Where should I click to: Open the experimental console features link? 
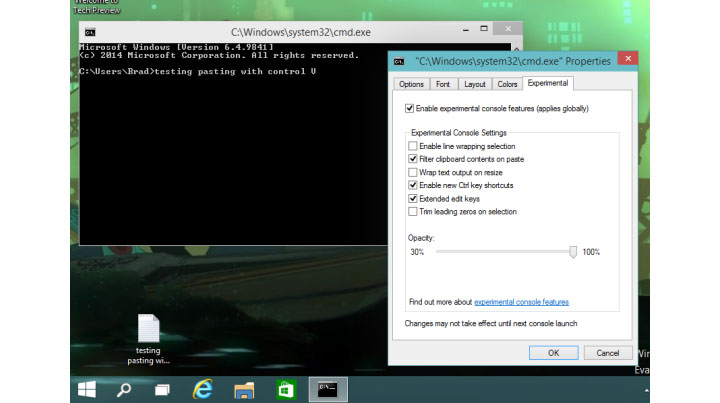point(521,301)
